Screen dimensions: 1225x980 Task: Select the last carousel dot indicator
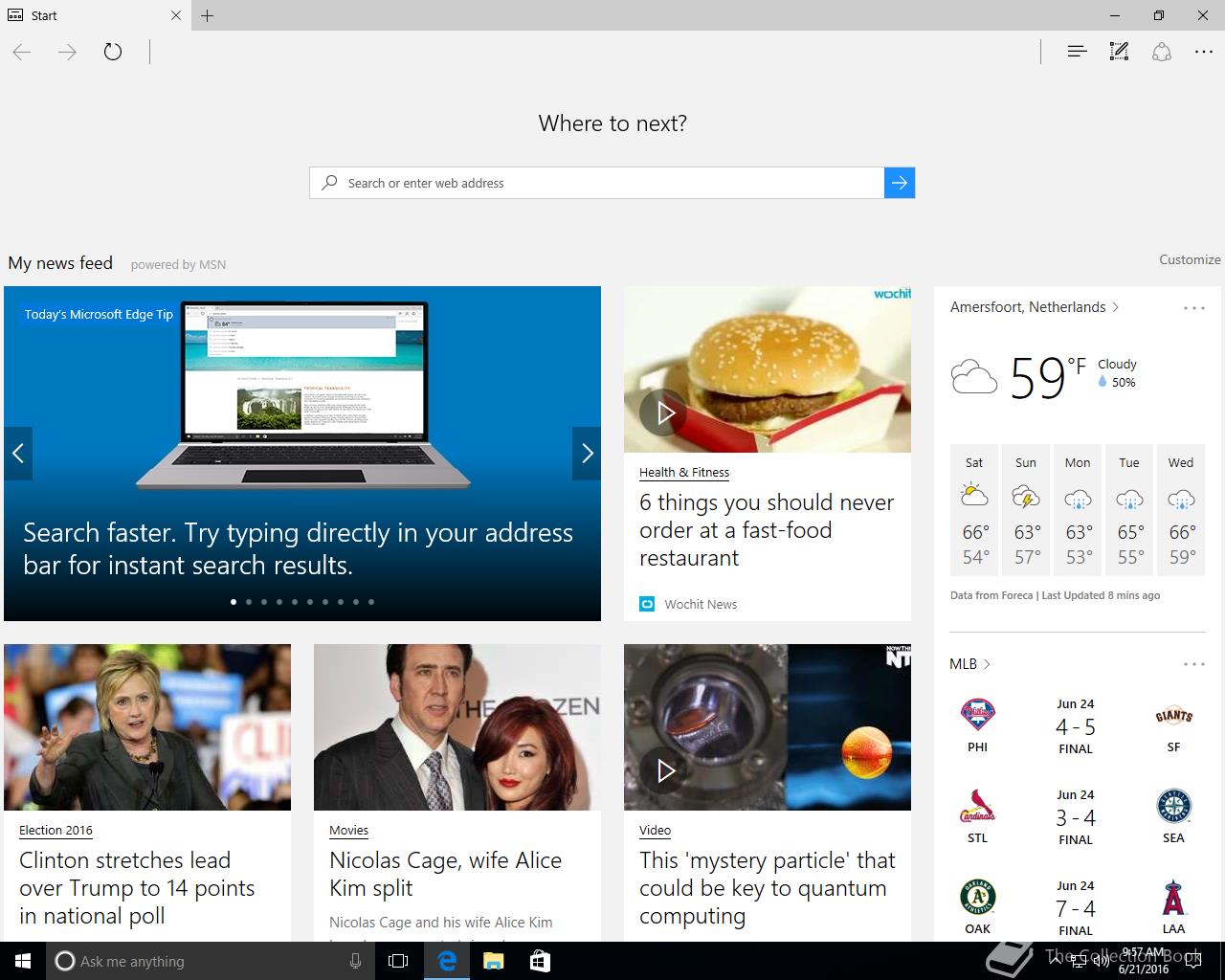coord(371,602)
